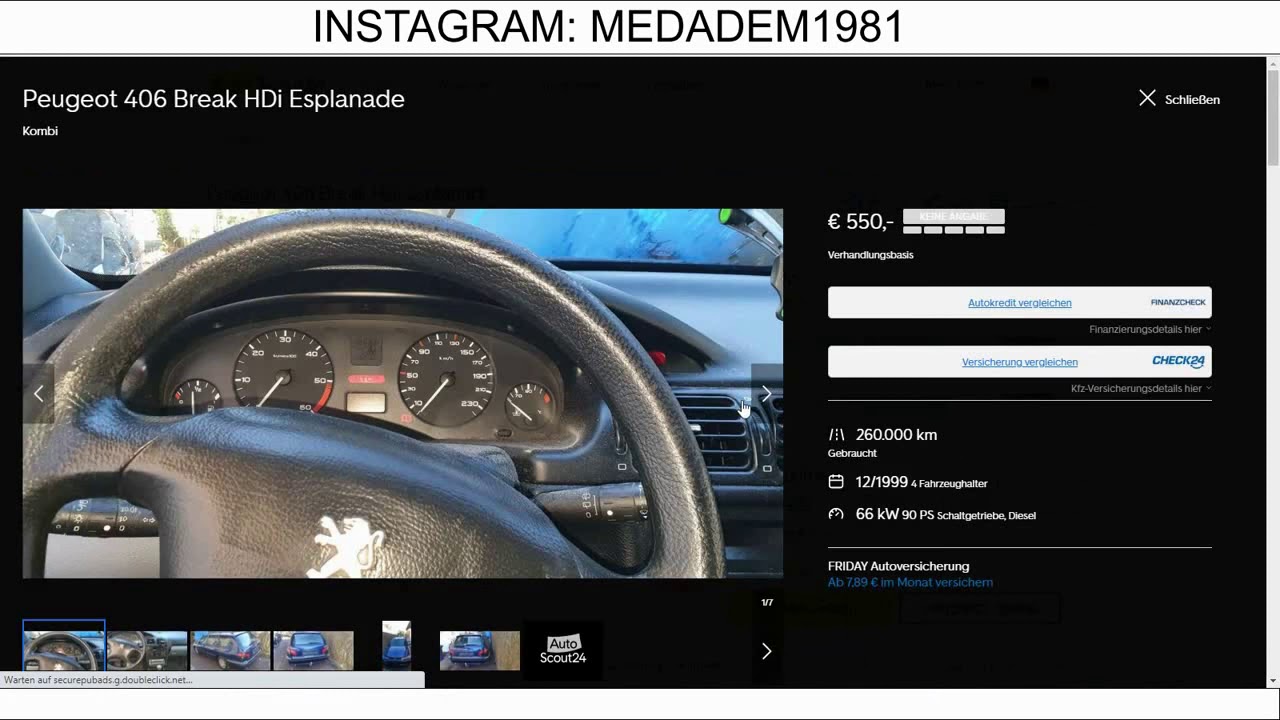The image size is (1280, 720).
Task: Advance to the next photo on the main image
Action: coord(767,394)
